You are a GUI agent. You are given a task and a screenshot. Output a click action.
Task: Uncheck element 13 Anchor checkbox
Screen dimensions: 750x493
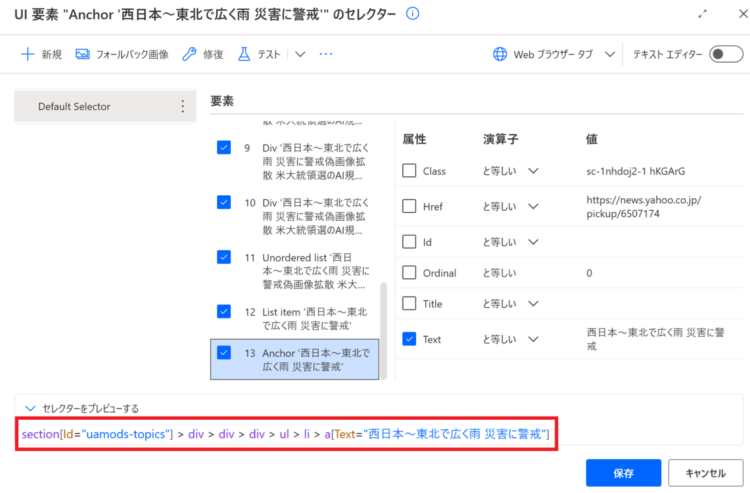[x=224, y=353]
